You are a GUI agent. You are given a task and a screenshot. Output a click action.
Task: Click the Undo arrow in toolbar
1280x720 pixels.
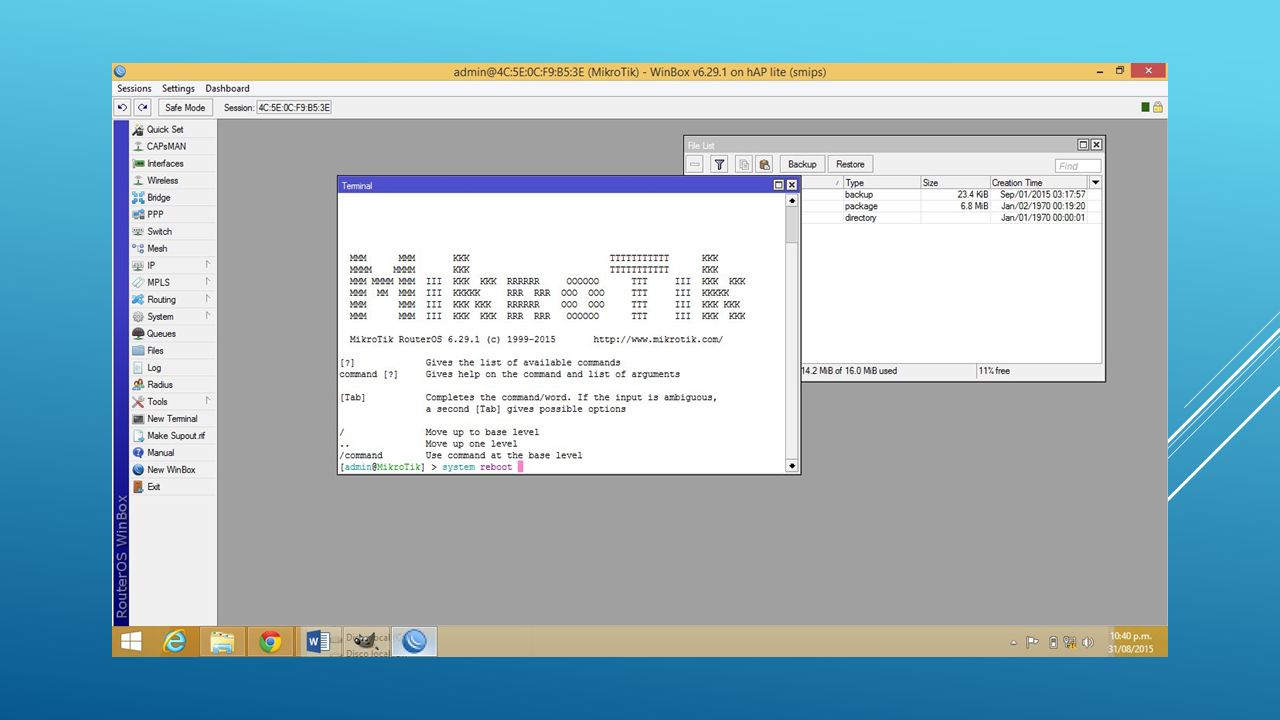click(123, 107)
